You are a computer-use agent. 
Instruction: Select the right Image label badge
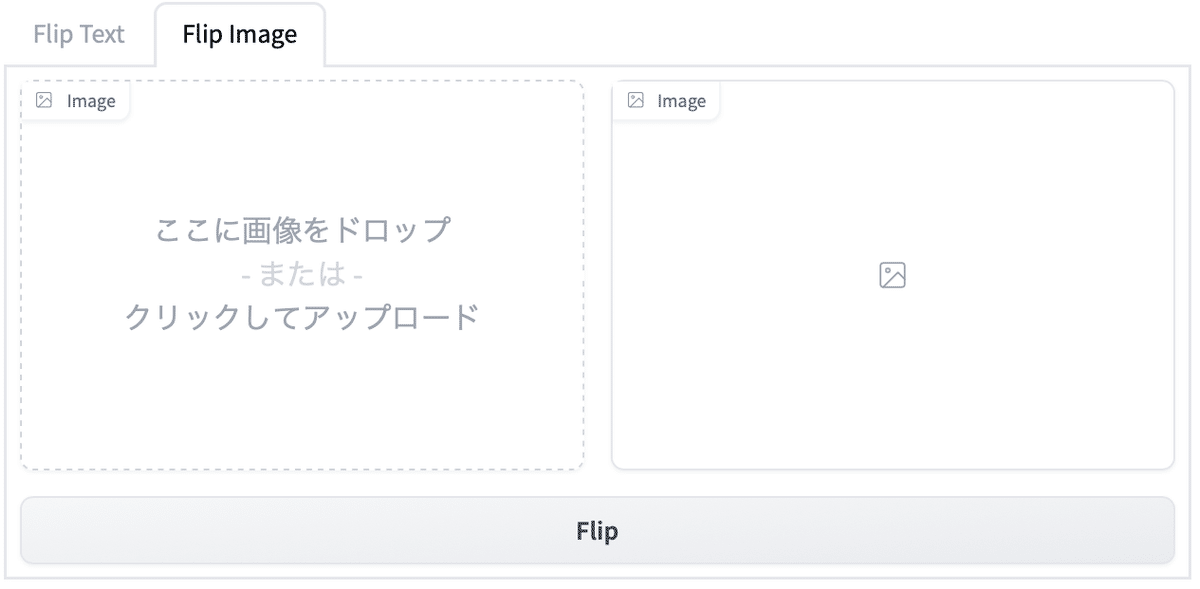(666, 100)
